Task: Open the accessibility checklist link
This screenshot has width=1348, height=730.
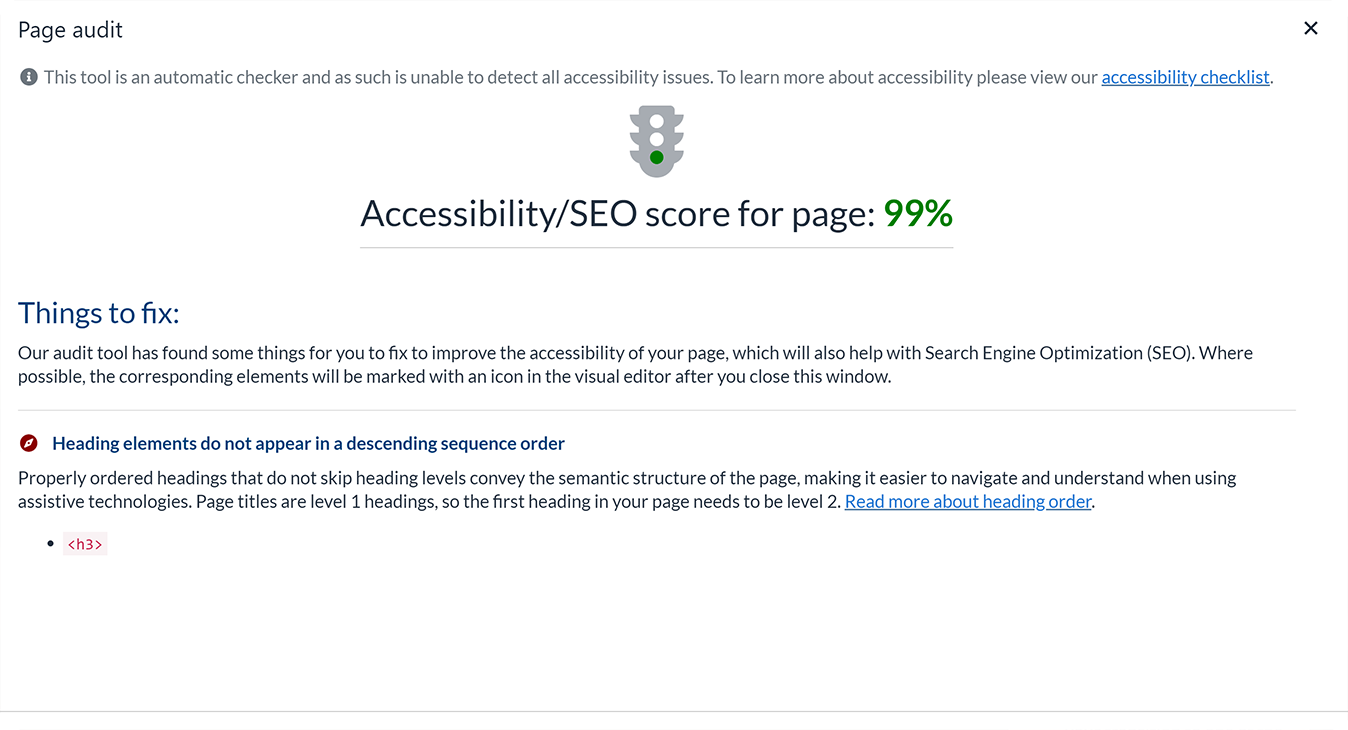Action: [x=1185, y=77]
